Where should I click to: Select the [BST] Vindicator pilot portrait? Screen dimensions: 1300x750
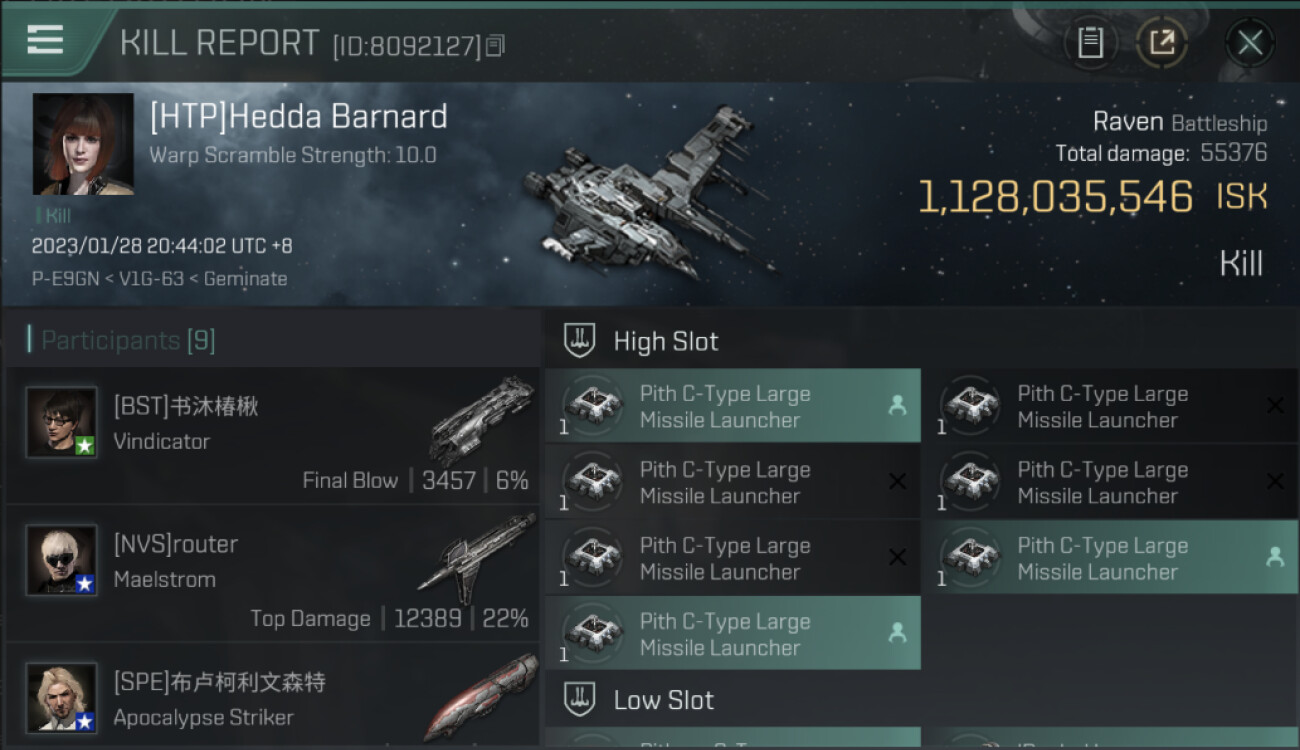click(62, 422)
